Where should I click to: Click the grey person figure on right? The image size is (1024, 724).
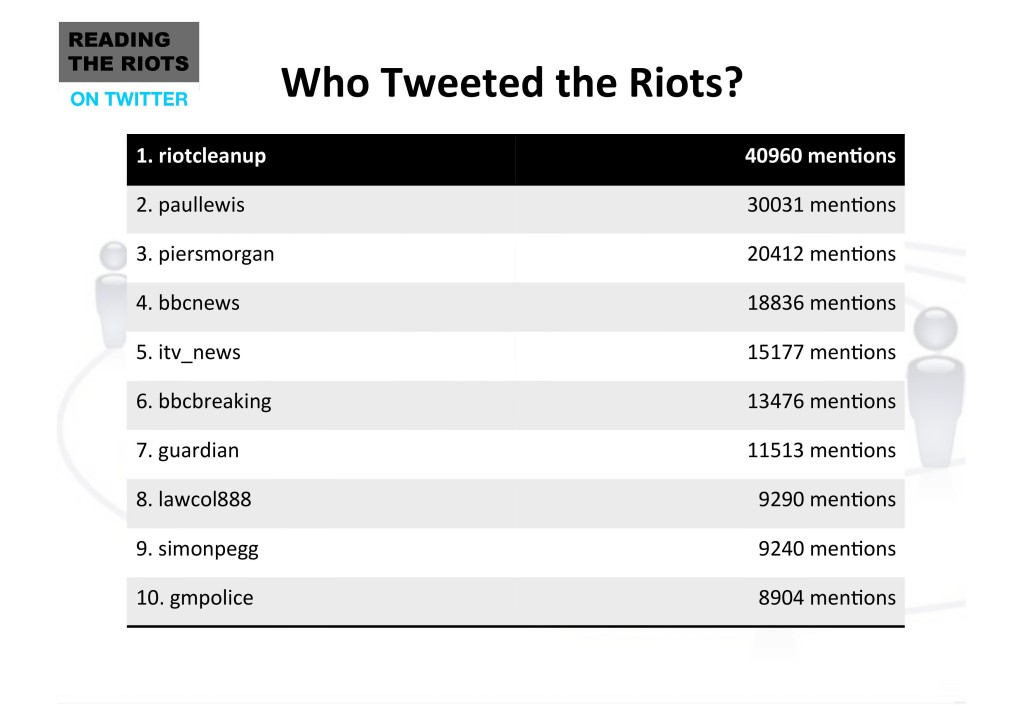pyautogui.click(x=935, y=386)
